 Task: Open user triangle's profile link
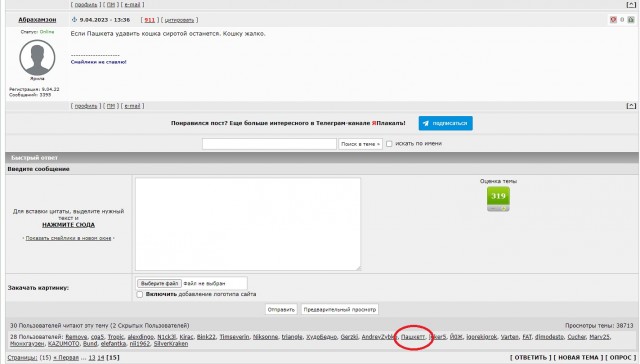292,337
